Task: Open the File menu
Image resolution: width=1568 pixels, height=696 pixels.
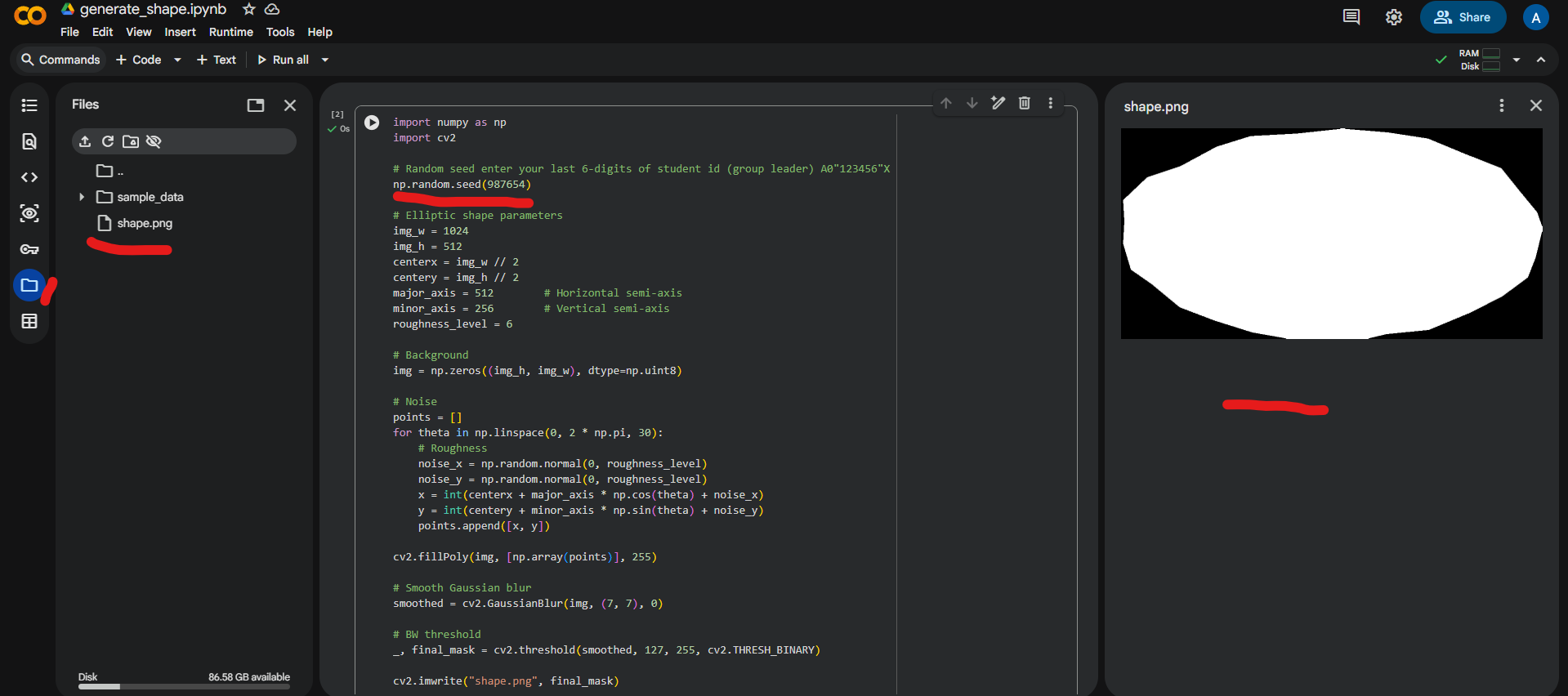Action: click(69, 32)
